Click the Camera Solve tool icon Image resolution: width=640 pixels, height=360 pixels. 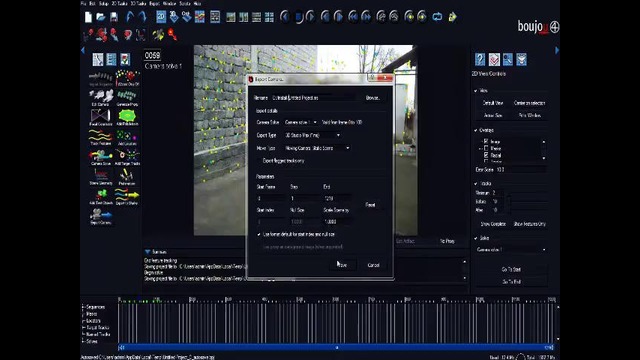[100, 157]
